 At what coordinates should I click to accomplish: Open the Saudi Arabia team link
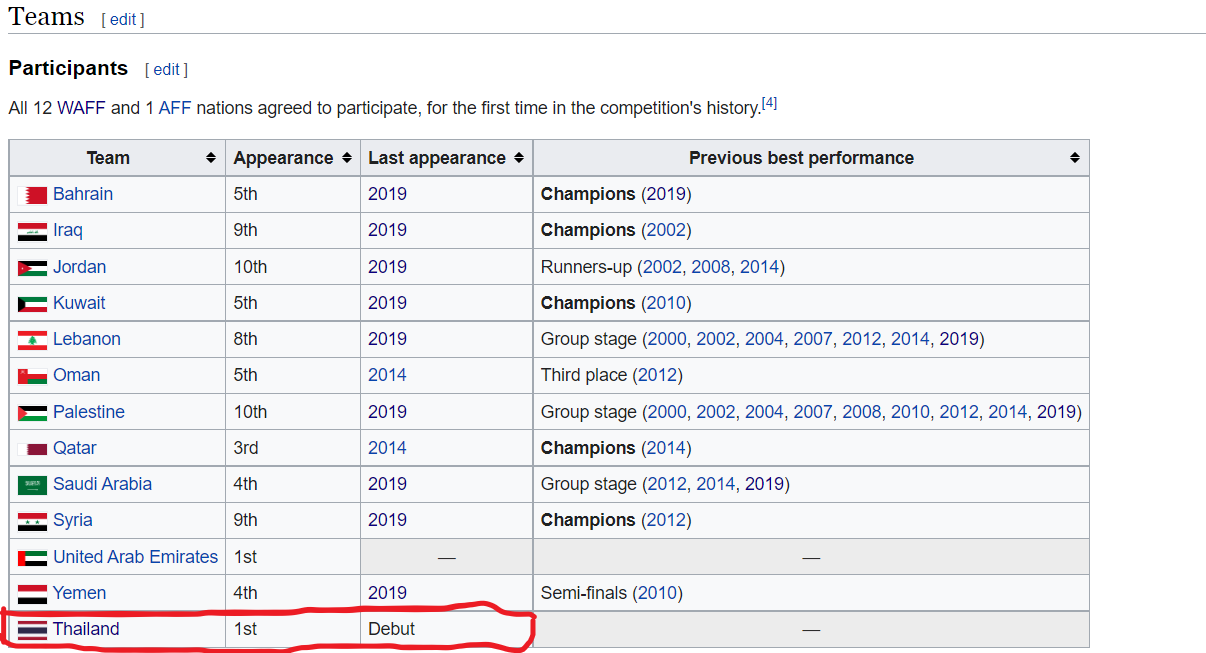pos(103,484)
